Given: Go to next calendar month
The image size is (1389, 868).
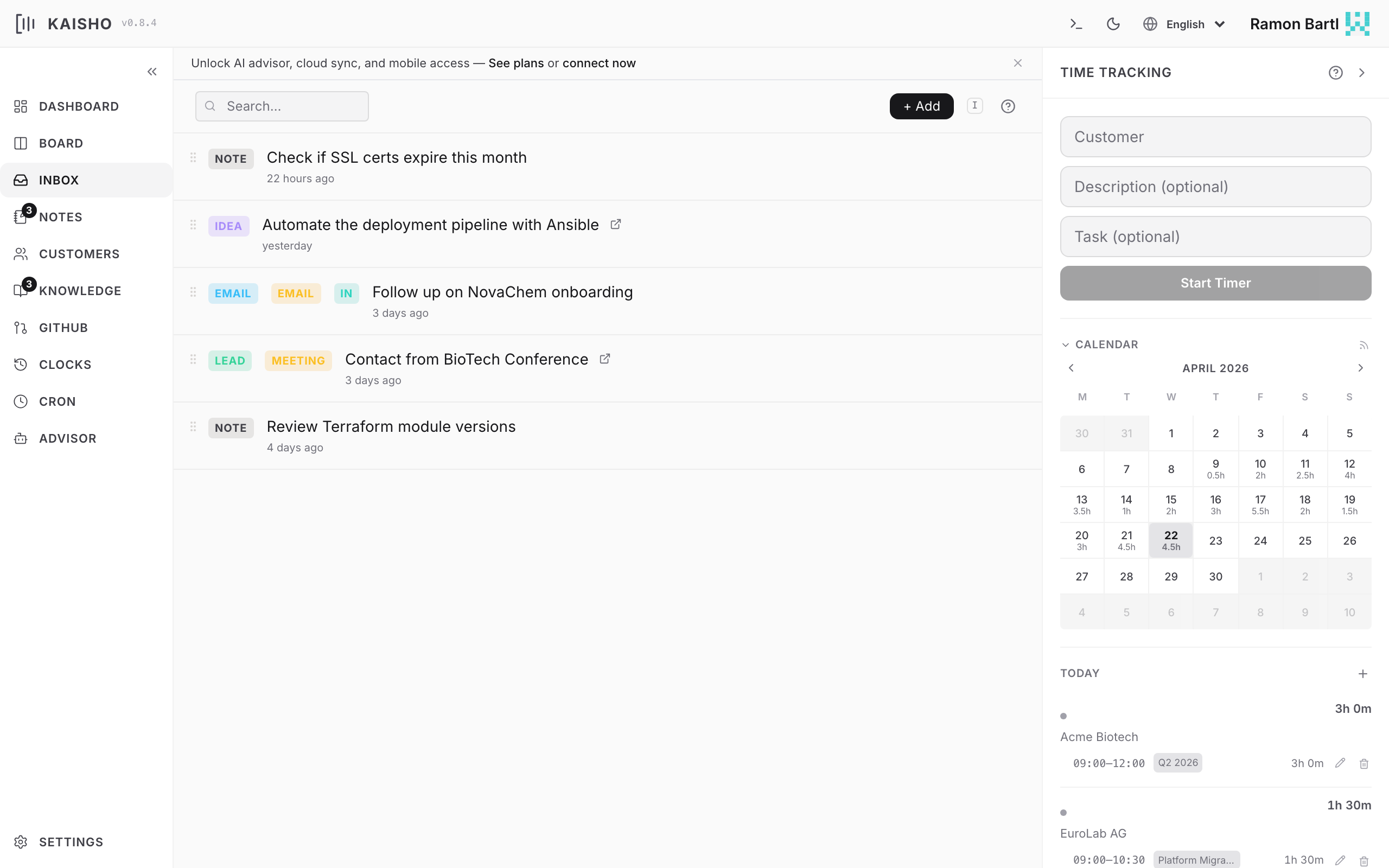Looking at the screenshot, I should (x=1360, y=368).
